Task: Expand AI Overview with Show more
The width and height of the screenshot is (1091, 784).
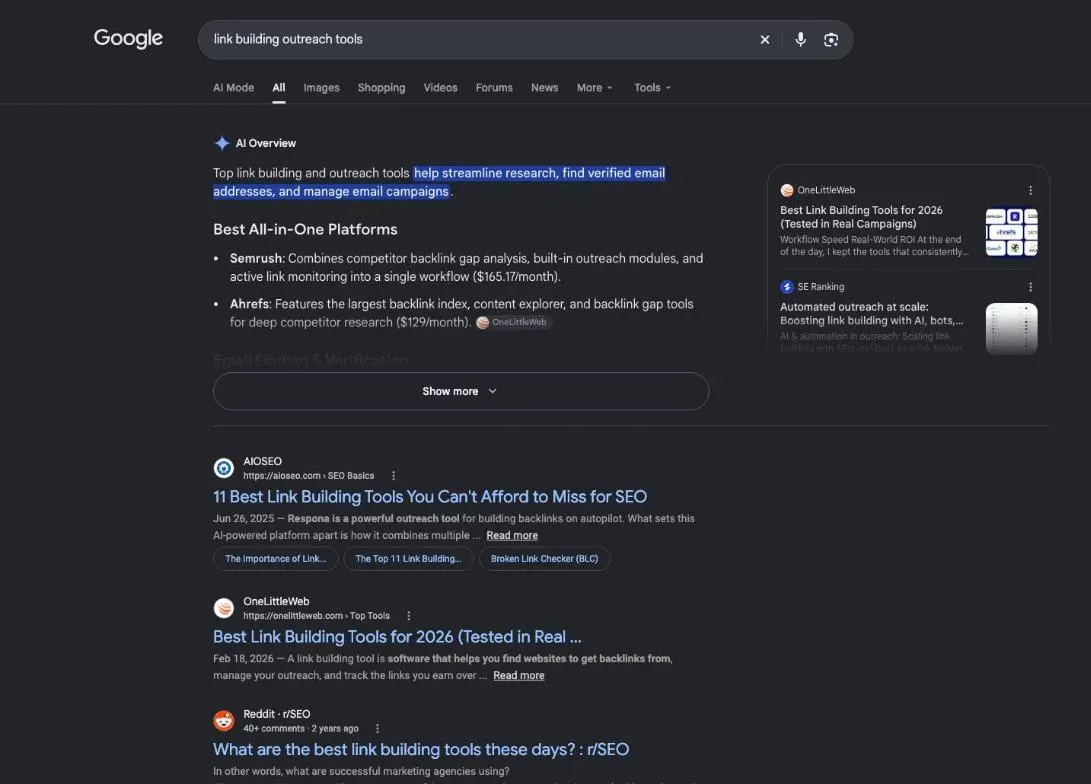Action: (x=461, y=391)
